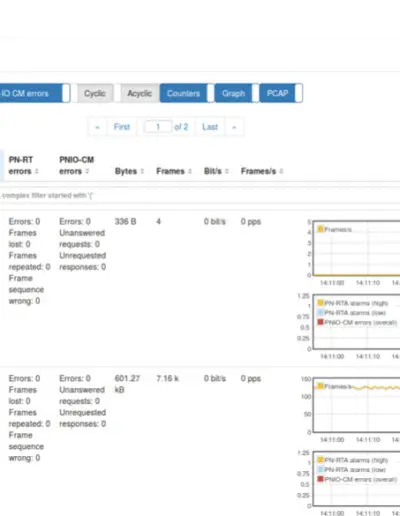Sort by PN-RT errors column

tap(23, 165)
